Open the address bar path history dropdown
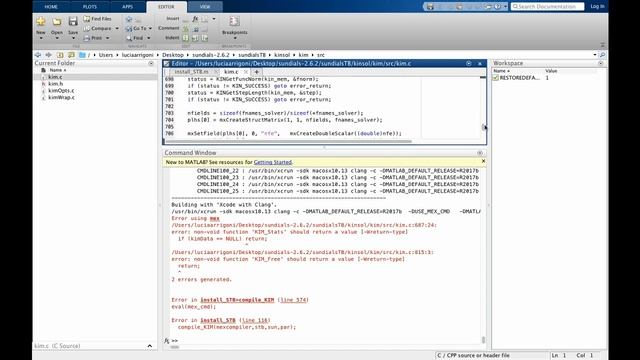This screenshot has height=360, width=640. point(595,55)
